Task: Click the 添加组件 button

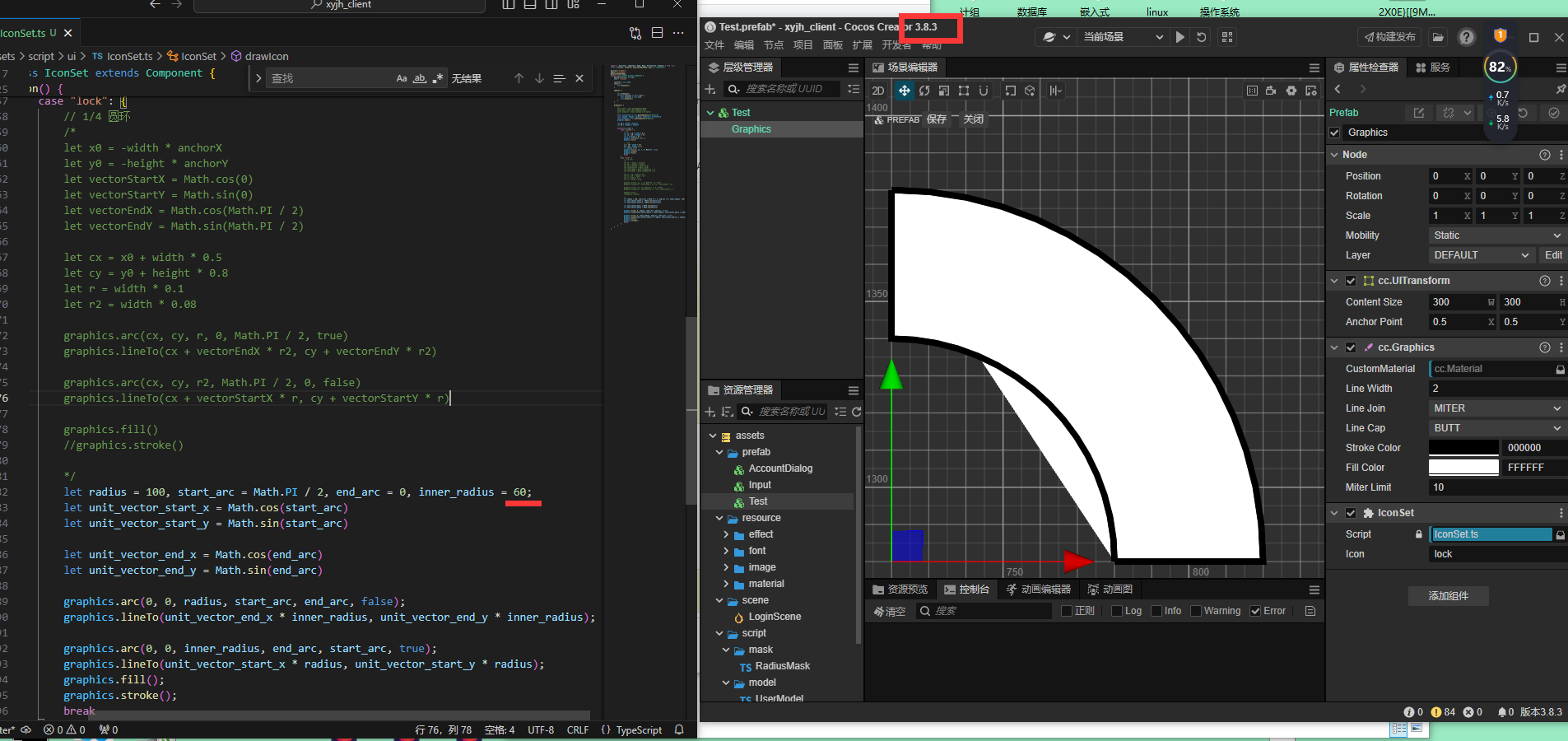Action: pos(1448,596)
